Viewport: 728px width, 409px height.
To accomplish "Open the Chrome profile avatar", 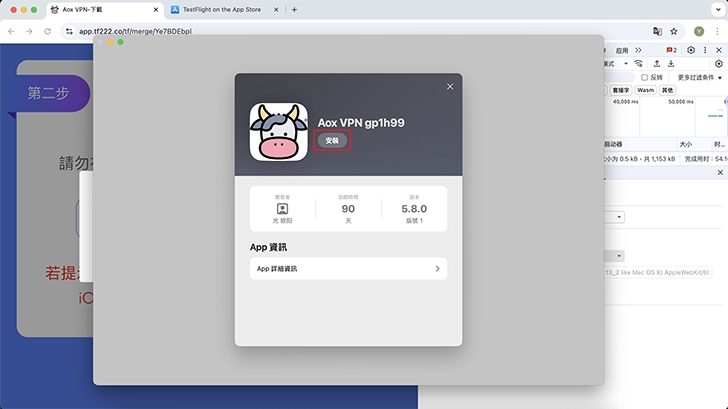I will point(698,31).
